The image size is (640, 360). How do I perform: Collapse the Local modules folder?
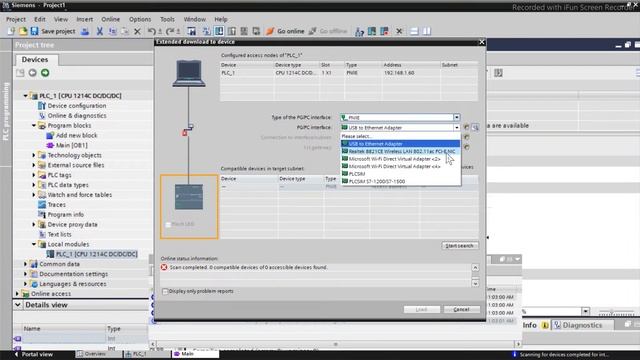click(34, 244)
